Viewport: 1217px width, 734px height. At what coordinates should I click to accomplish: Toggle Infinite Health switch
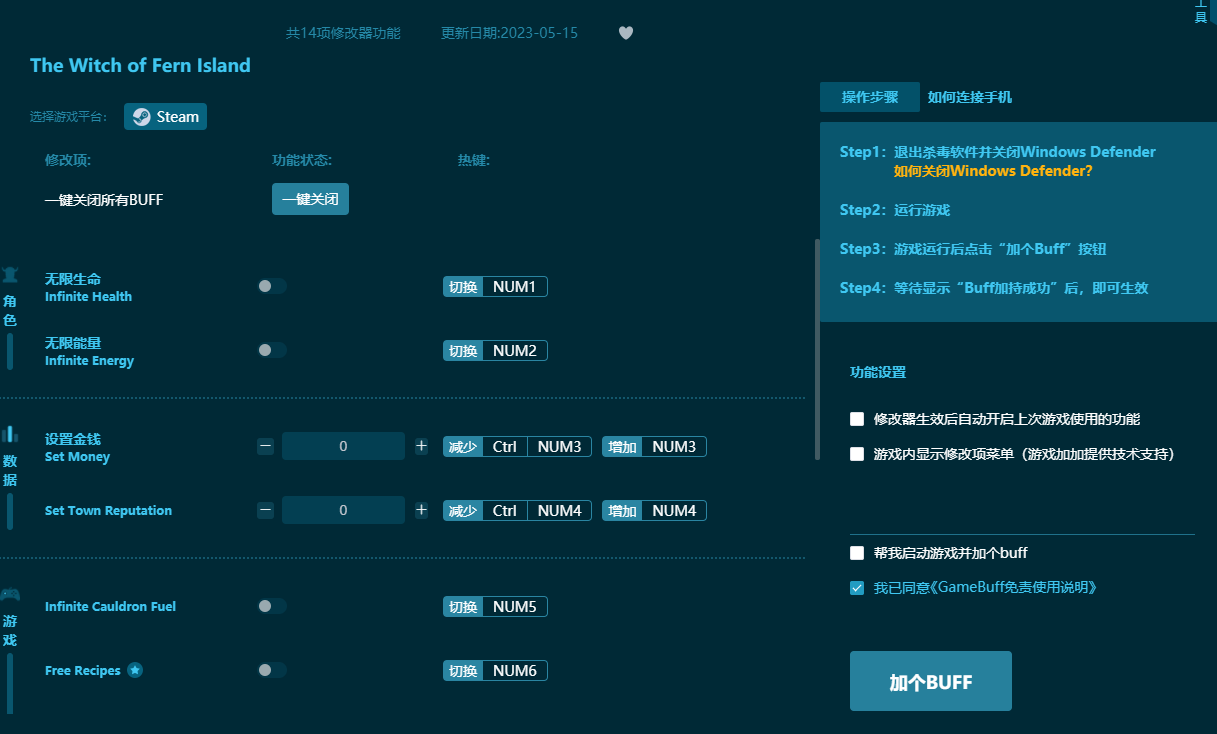click(271, 286)
